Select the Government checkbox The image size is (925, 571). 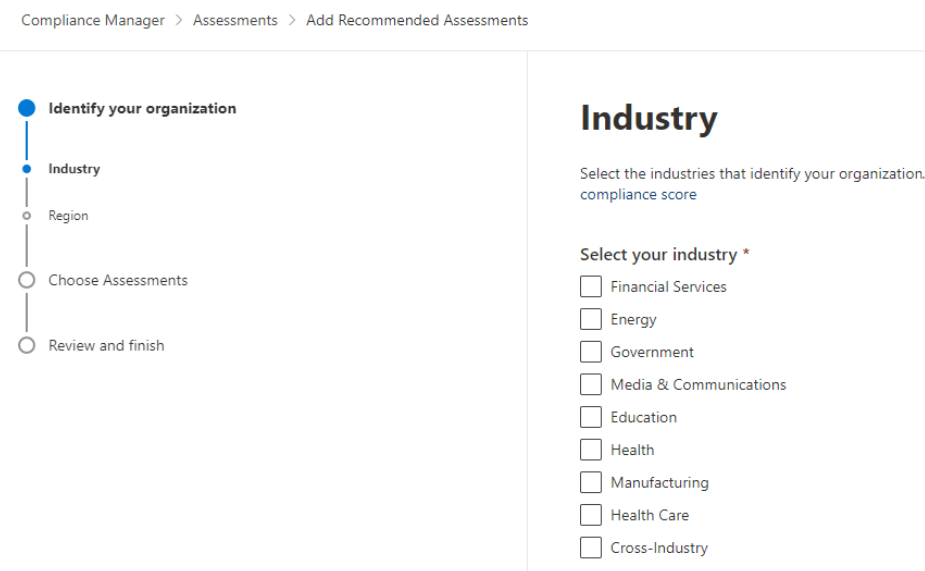(591, 352)
